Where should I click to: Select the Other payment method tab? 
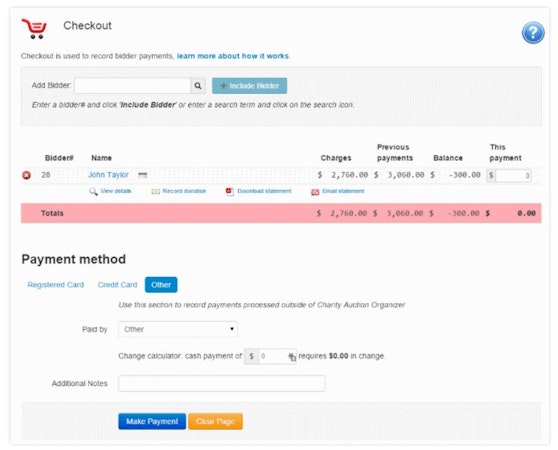pyautogui.click(x=161, y=285)
